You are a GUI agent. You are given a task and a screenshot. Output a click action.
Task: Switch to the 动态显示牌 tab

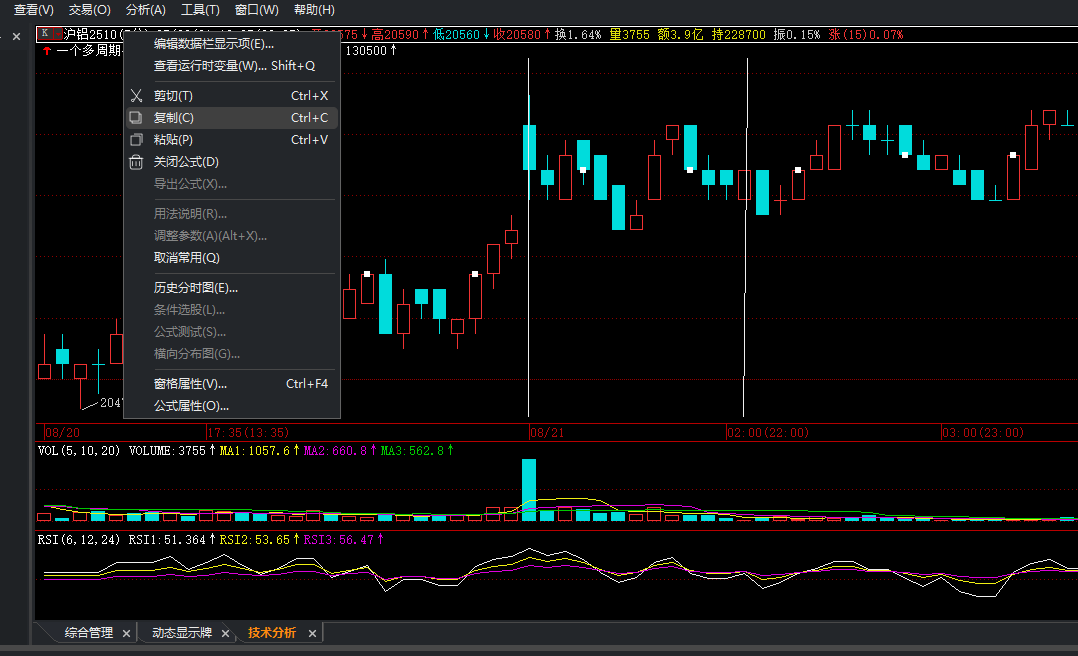(181, 633)
